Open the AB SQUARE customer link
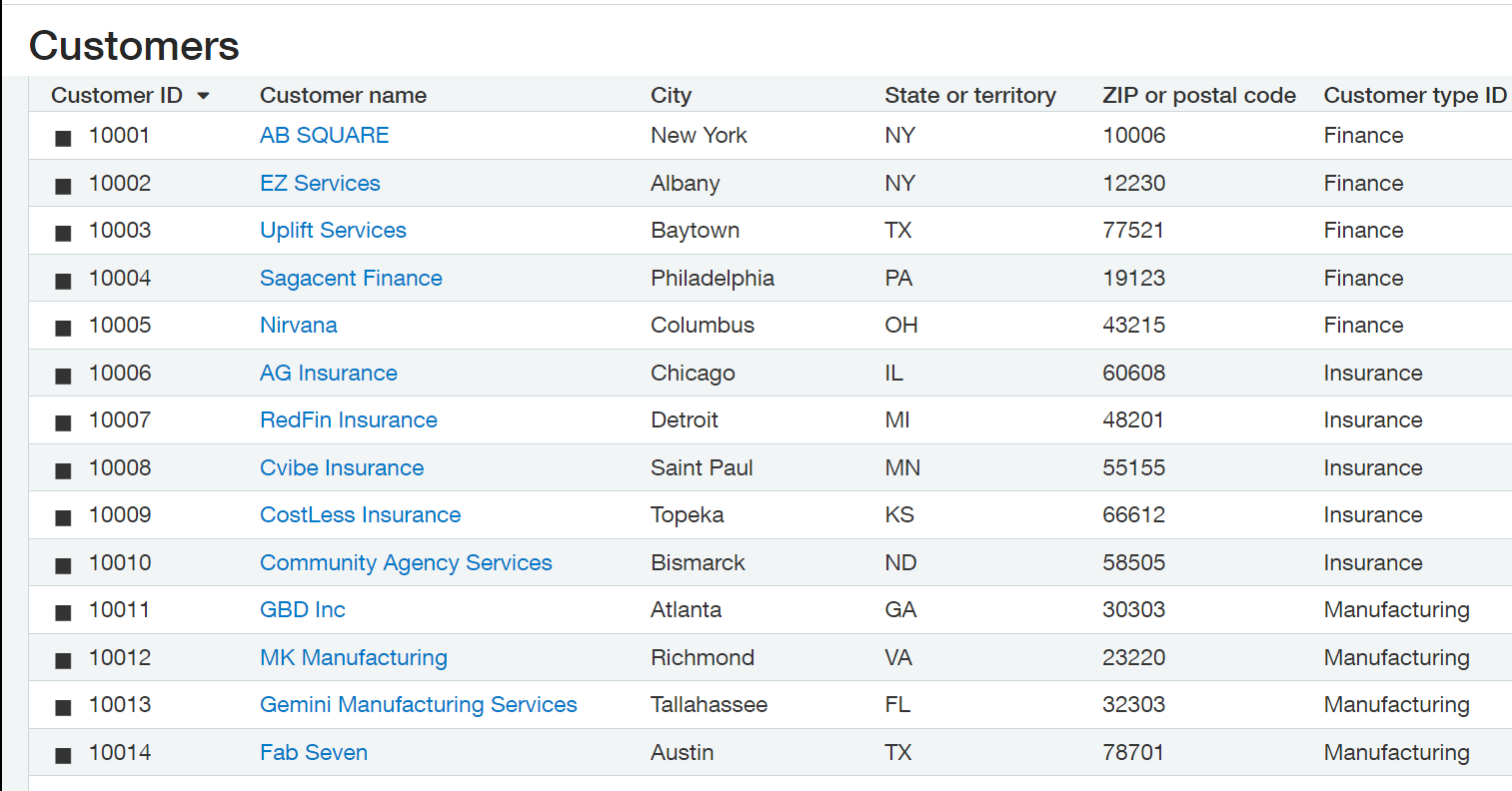The width and height of the screenshot is (1512, 791). pyautogui.click(x=324, y=135)
